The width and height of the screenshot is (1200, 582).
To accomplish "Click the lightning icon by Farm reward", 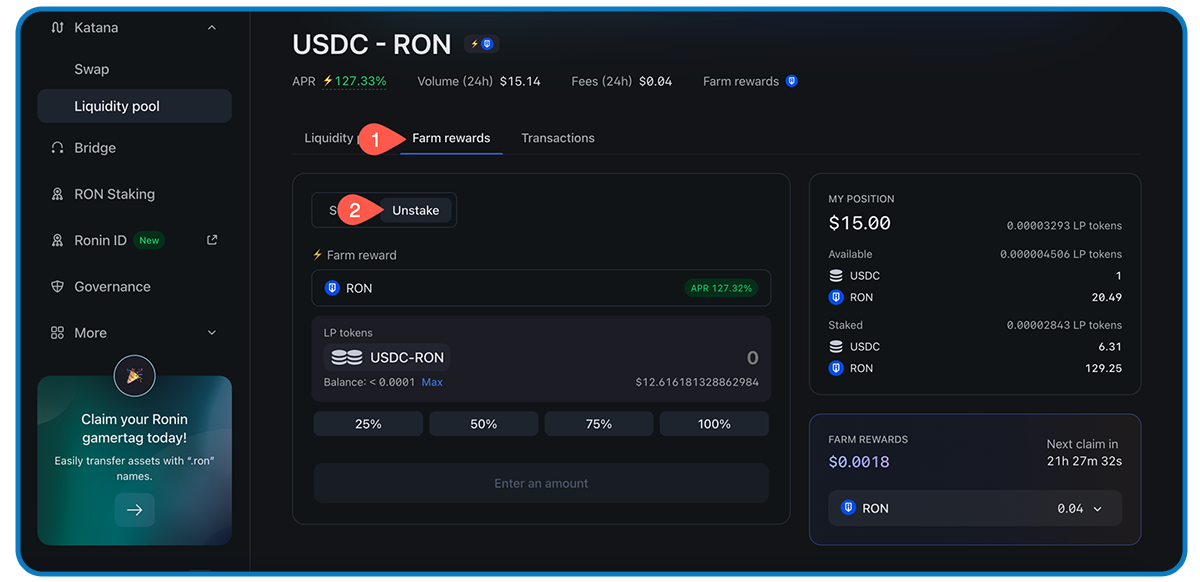I will click(x=318, y=255).
